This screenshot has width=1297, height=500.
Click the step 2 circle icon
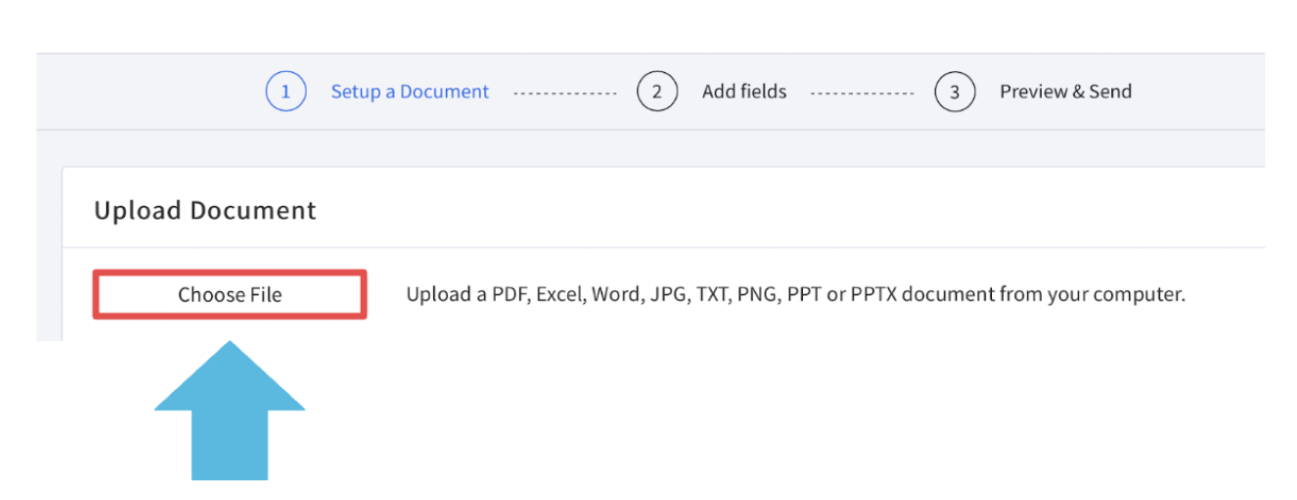[657, 92]
